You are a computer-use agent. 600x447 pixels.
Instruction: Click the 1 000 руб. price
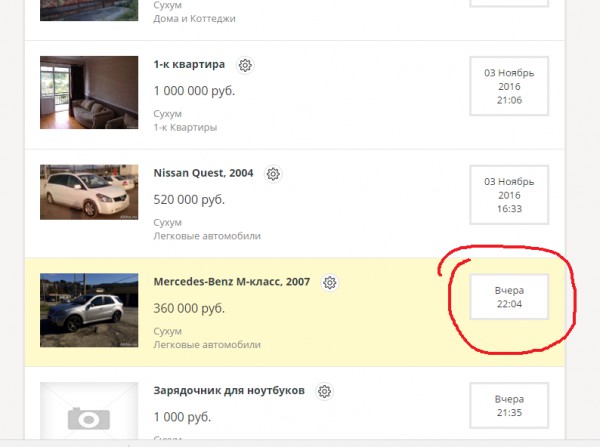pyautogui.click(x=182, y=417)
